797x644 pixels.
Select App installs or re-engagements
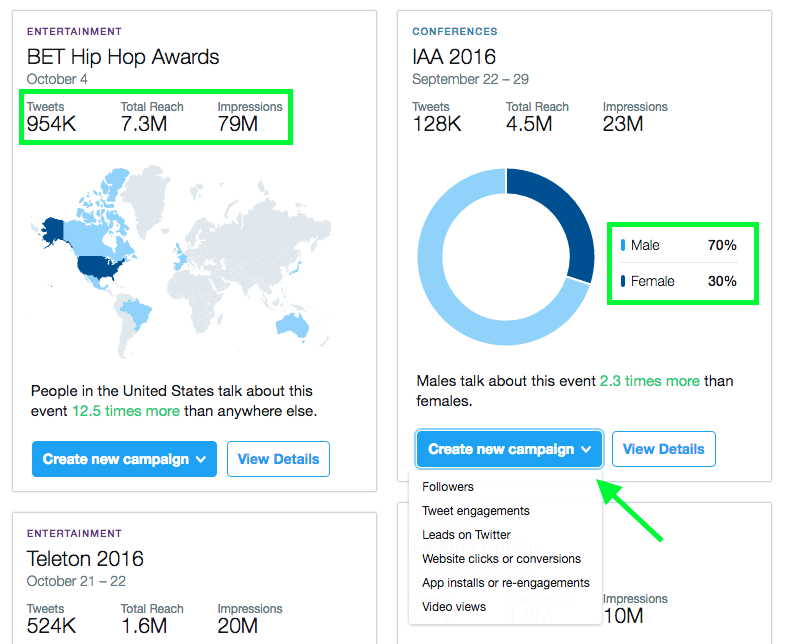506,582
